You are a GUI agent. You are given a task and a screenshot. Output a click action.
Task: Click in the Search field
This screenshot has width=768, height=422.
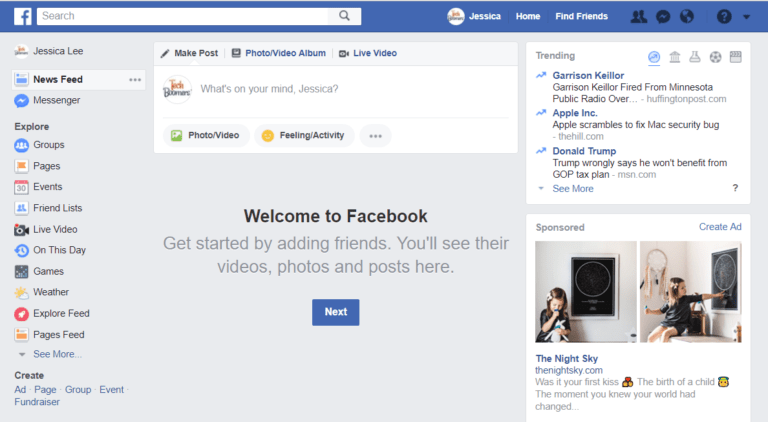[182, 16]
